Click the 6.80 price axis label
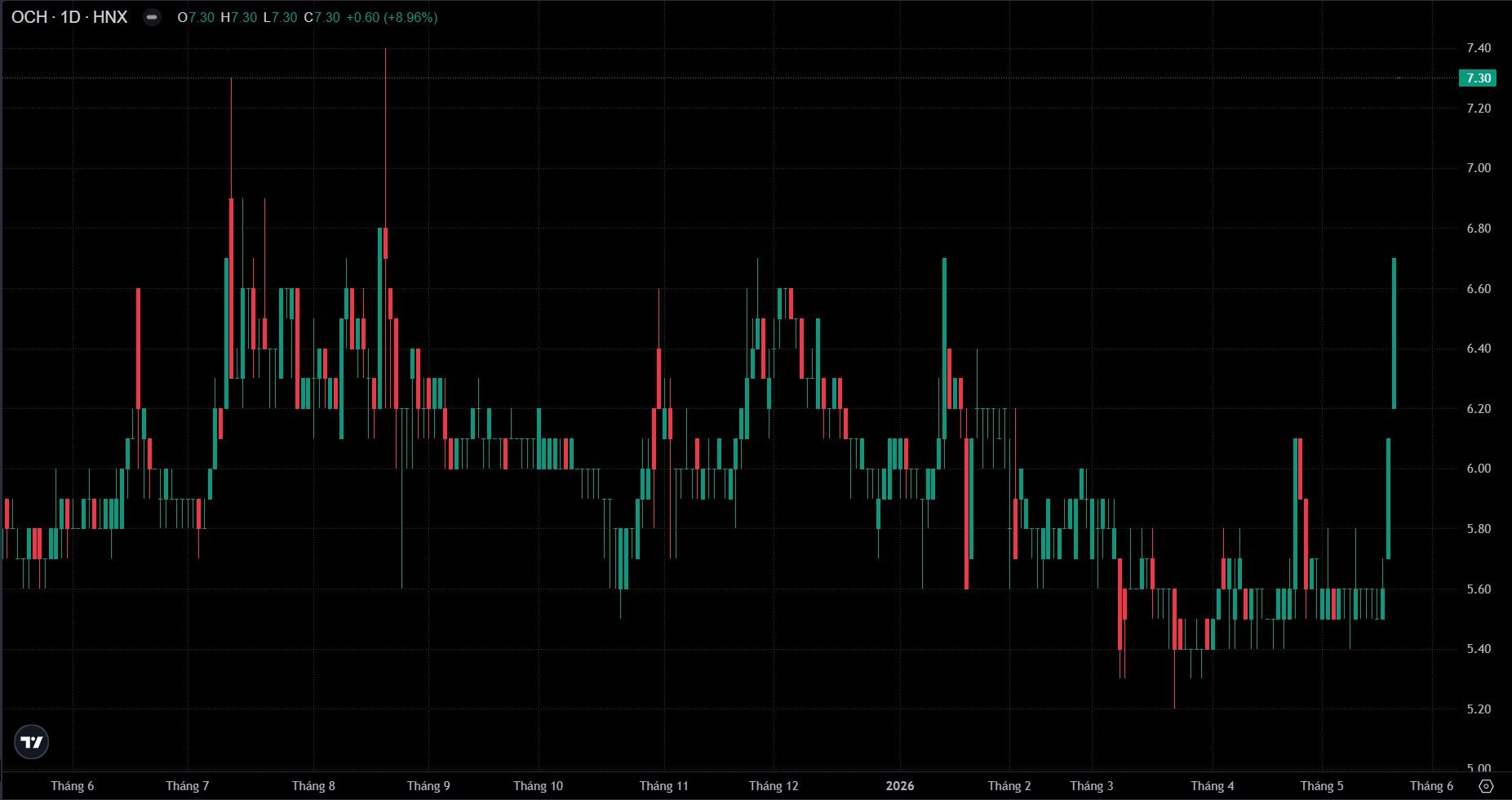 point(1479,229)
